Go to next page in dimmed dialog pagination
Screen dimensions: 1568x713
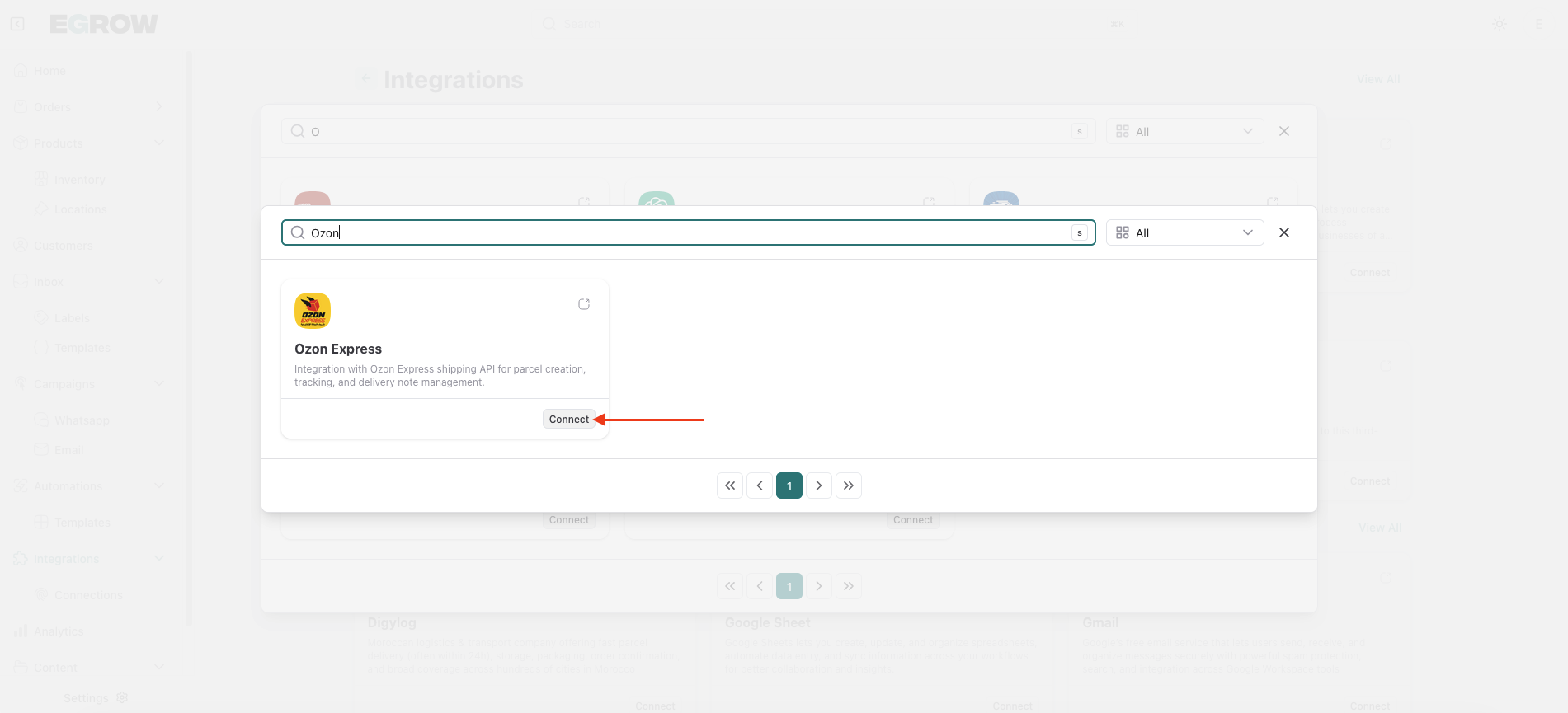coord(819,586)
